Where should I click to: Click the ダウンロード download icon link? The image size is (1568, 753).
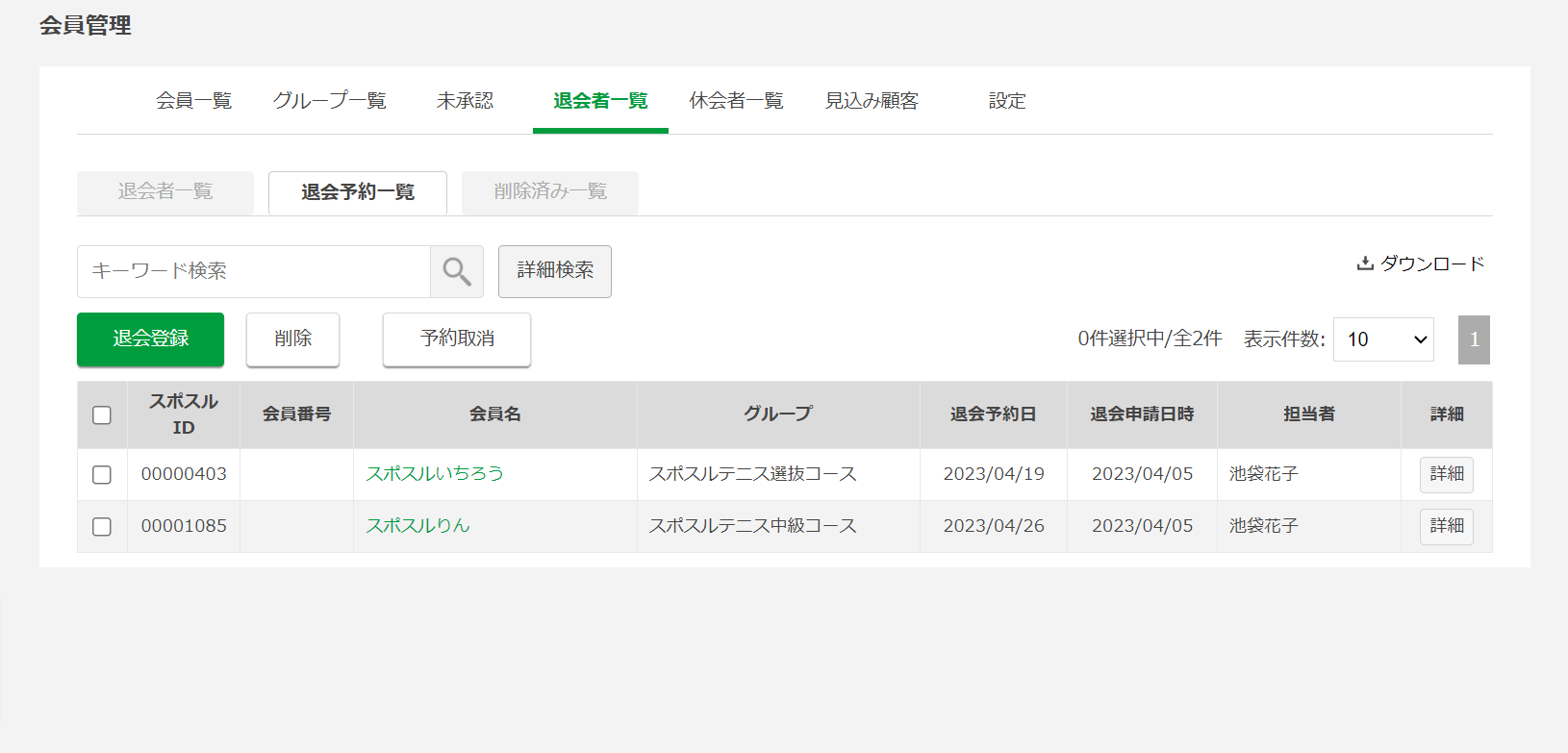click(1421, 264)
